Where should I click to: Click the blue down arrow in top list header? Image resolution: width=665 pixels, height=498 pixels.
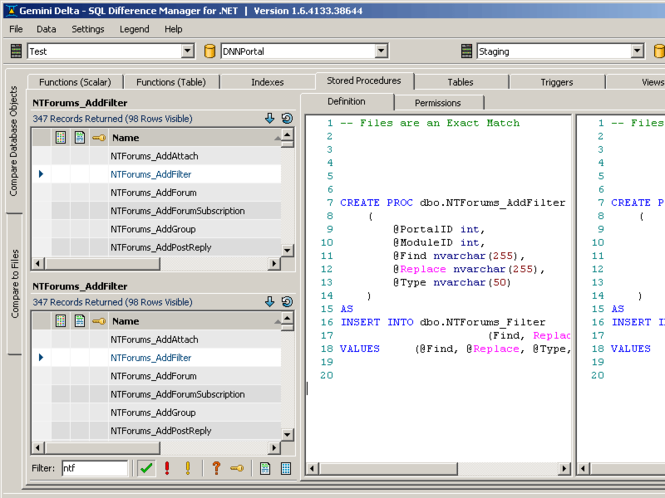click(x=269, y=118)
